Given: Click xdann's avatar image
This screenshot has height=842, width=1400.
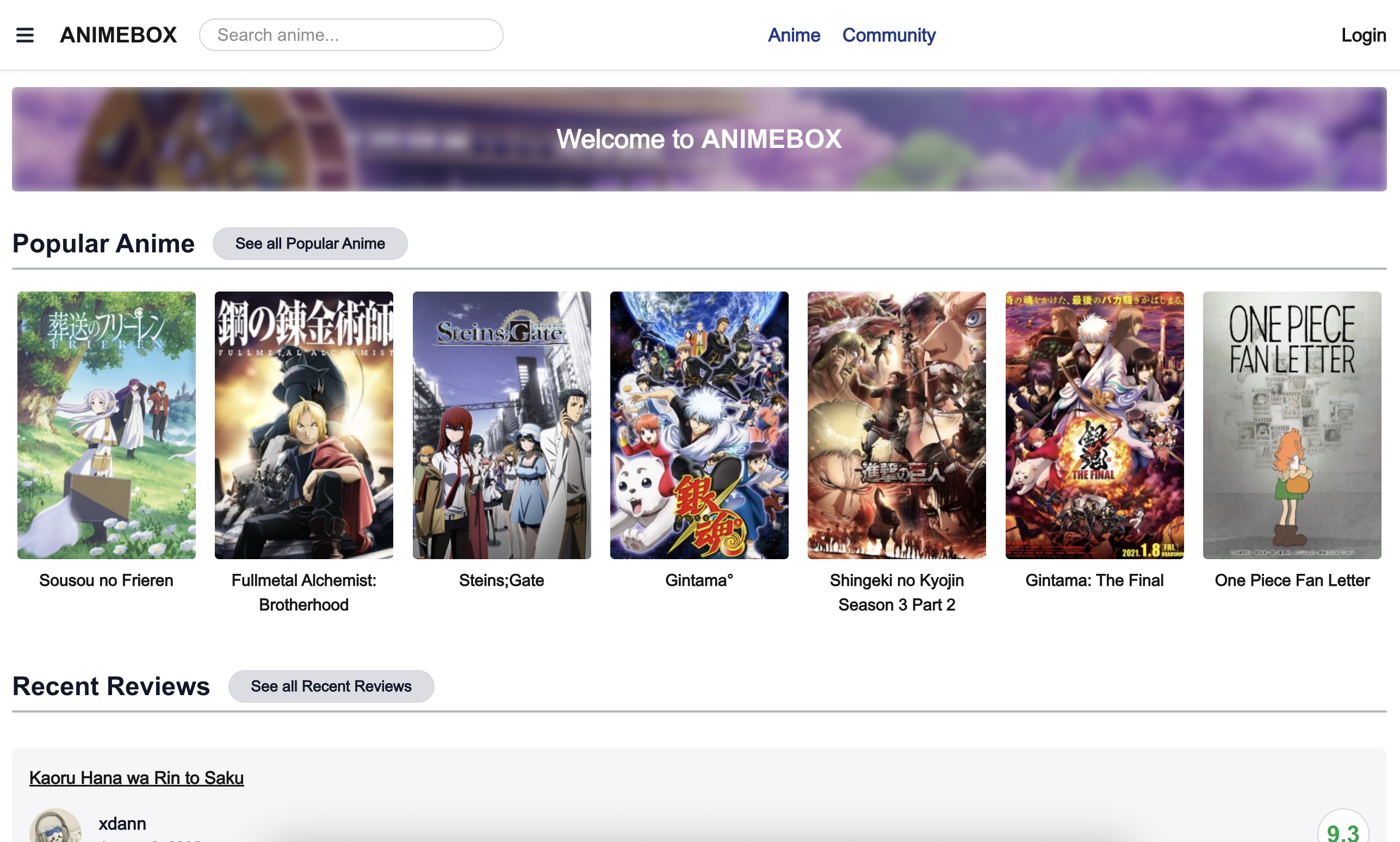Looking at the screenshot, I should click(55, 826).
